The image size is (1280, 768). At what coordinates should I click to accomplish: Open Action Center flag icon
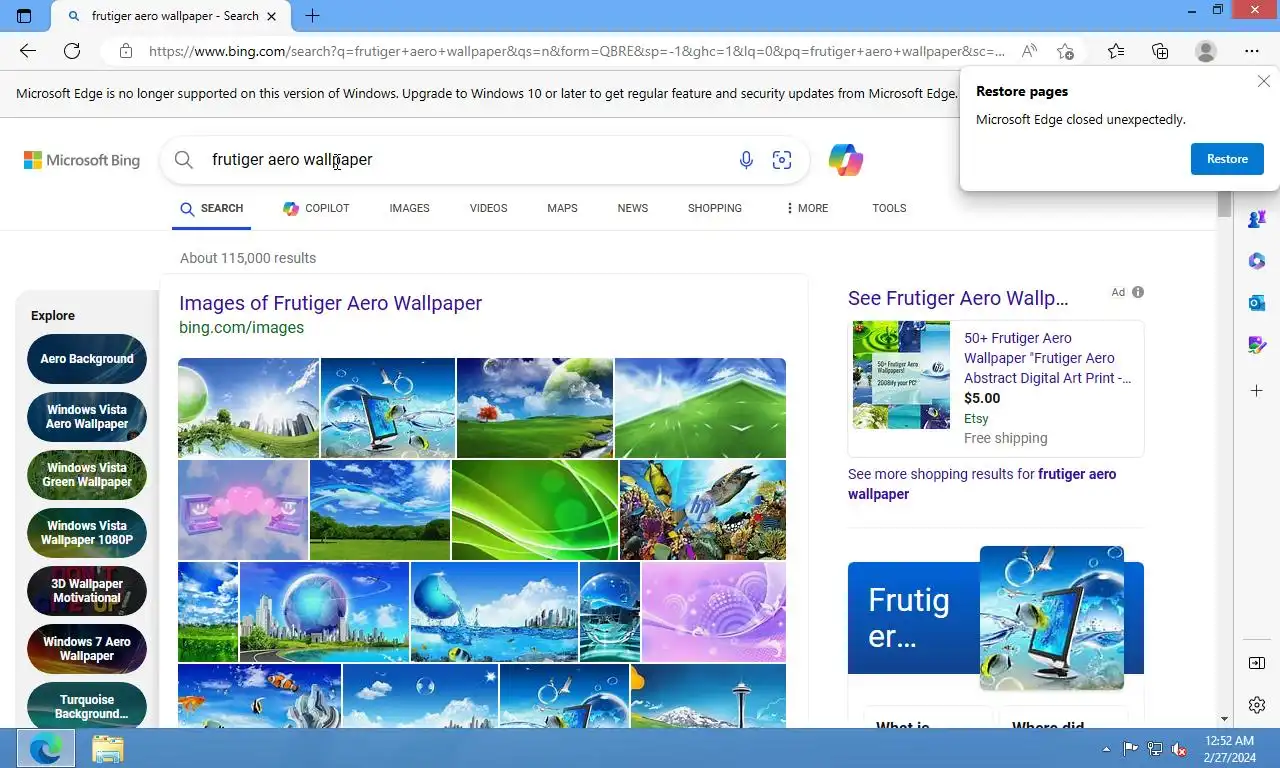pos(1131,748)
